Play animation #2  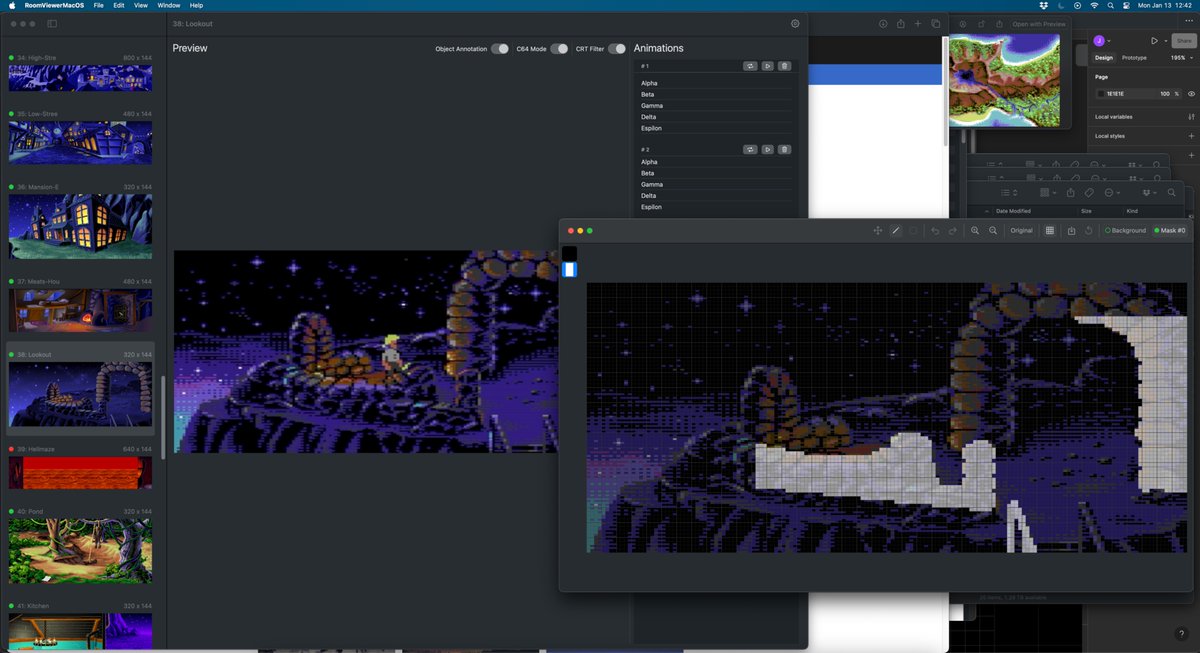click(x=767, y=149)
